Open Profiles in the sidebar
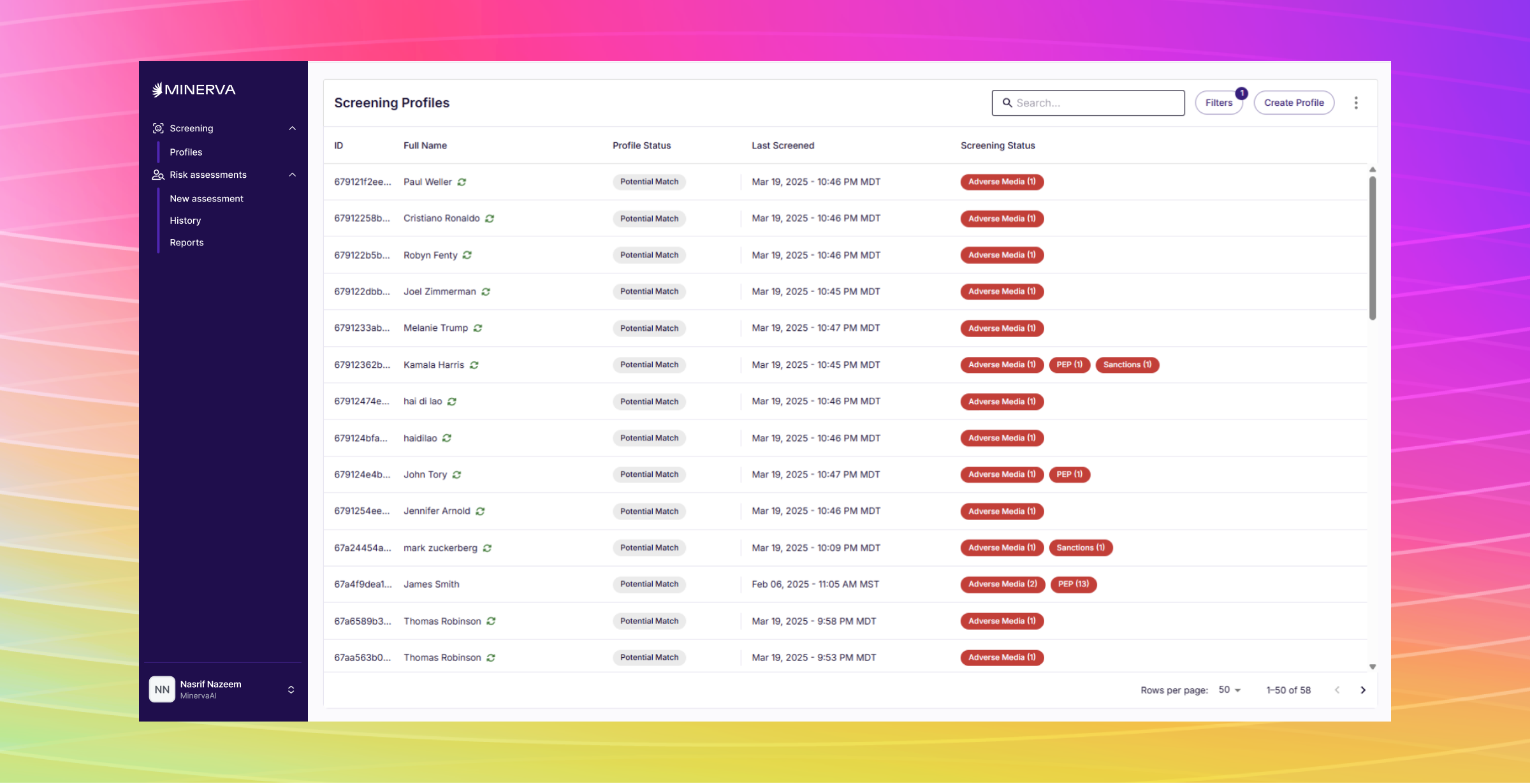This screenshot has height=784, width=1530. click(186, 152)
